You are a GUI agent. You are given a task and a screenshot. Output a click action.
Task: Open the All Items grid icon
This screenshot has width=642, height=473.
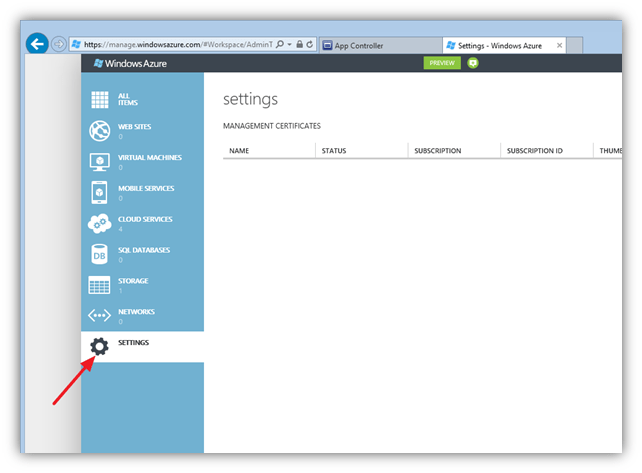click(x=100, y=100)
